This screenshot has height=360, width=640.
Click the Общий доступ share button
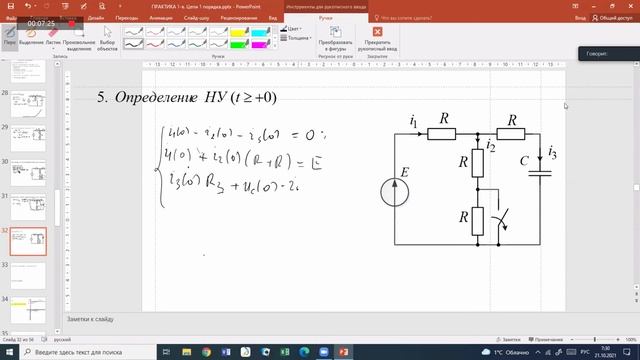point(612,18)
